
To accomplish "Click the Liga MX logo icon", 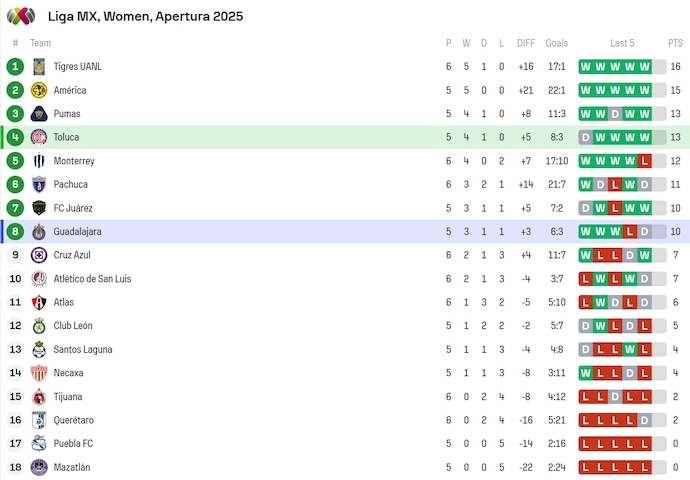I will 22,16.
